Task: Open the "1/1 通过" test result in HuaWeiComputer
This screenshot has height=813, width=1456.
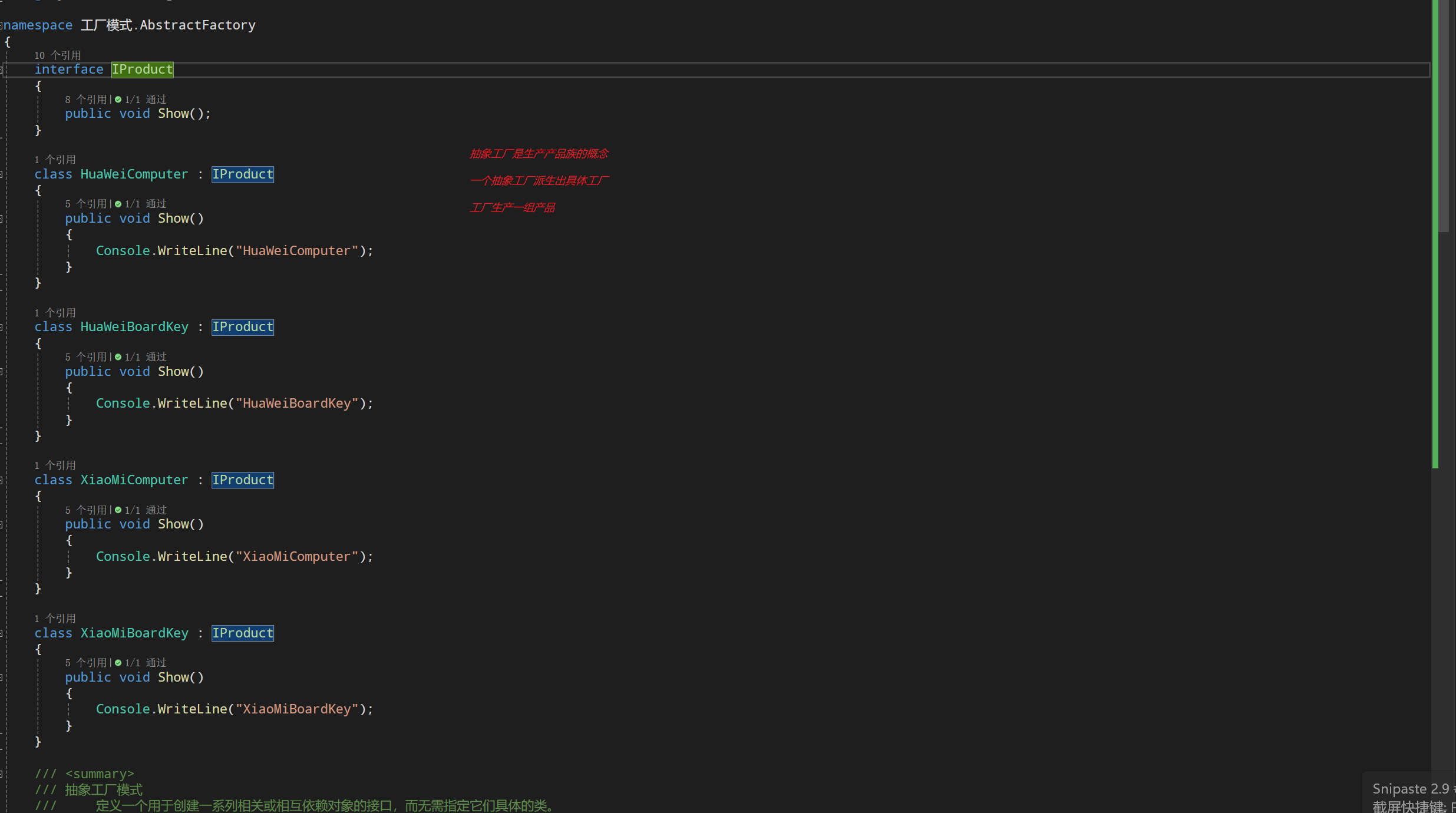Action: click(x=146, y=204)
